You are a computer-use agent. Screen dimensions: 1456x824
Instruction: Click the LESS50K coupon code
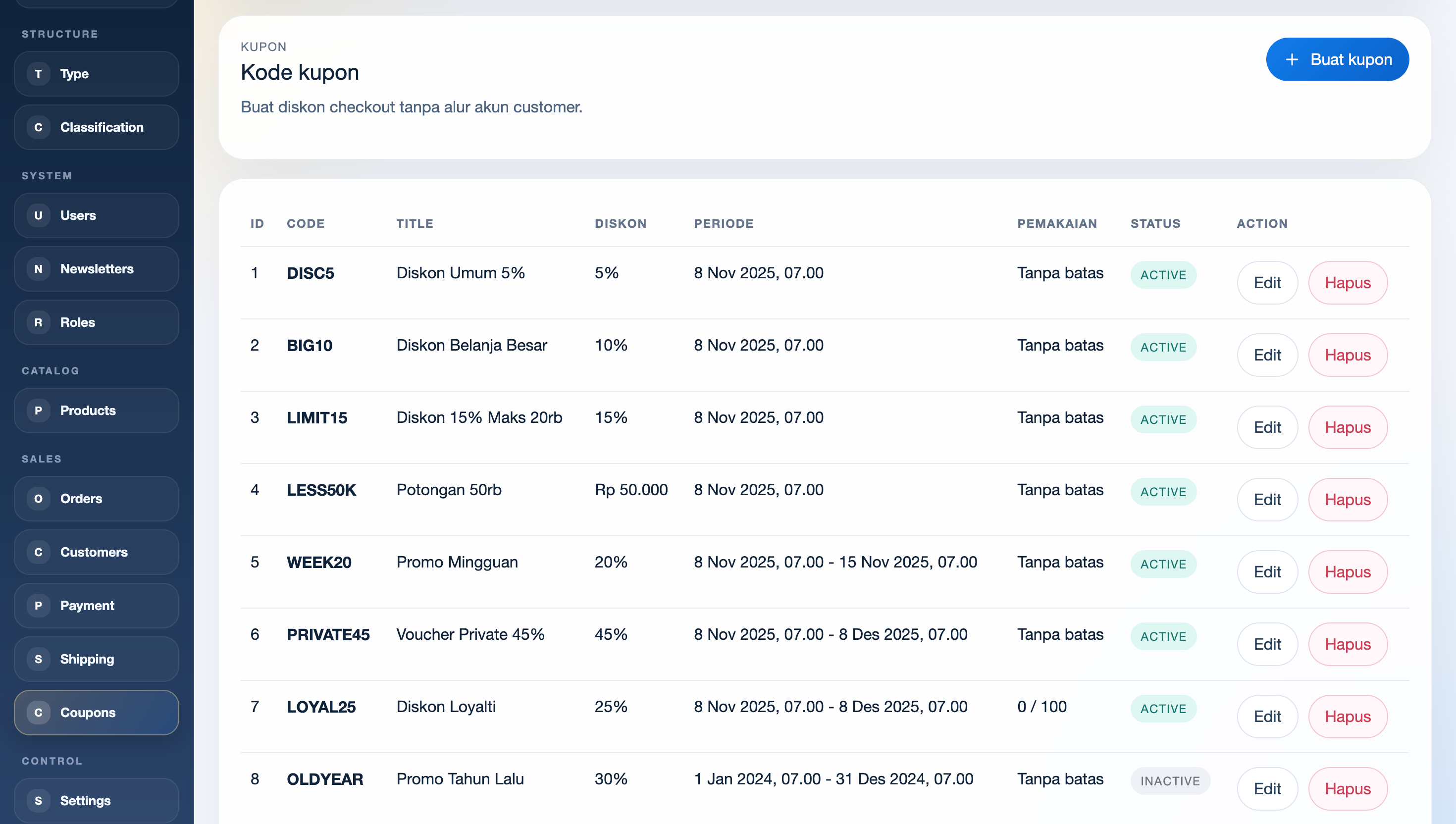(x=321, y=490)
